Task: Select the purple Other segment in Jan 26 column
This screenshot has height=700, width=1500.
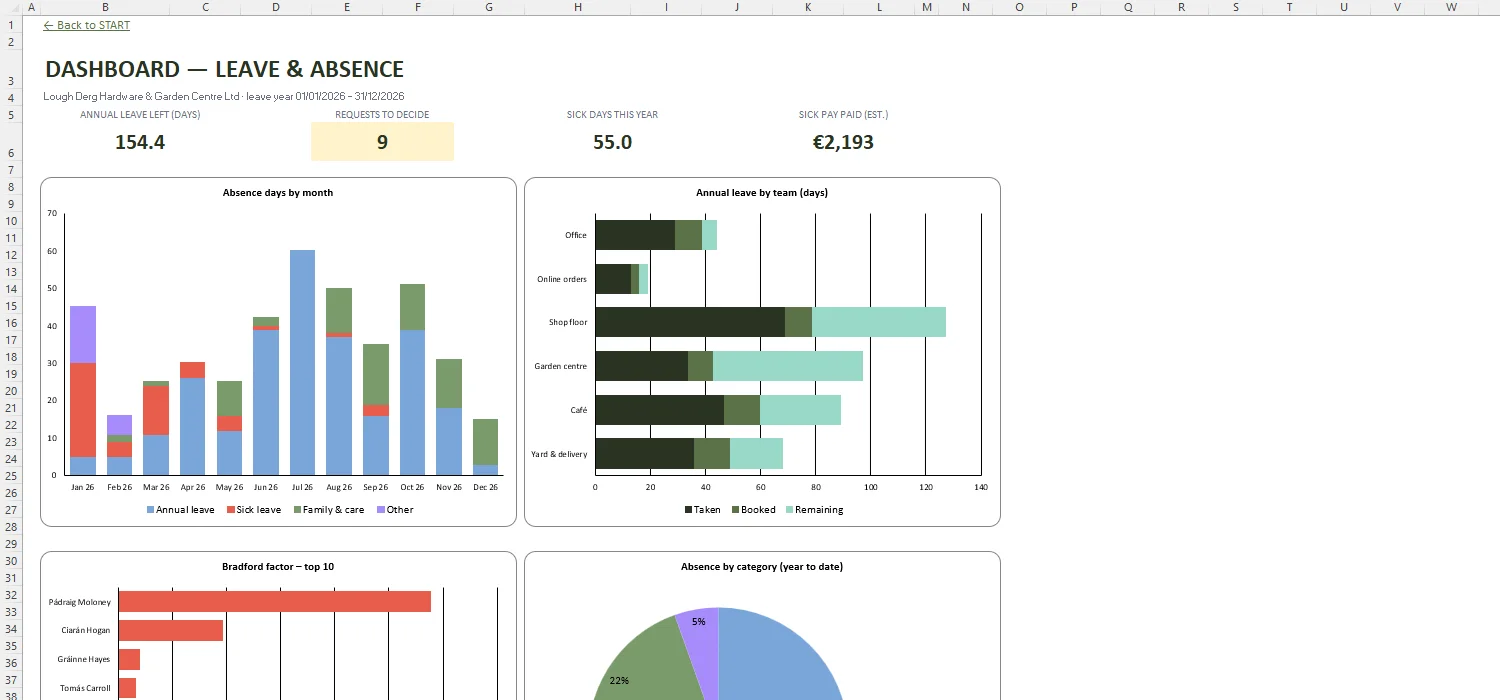Action: click(x=83, y=334)
